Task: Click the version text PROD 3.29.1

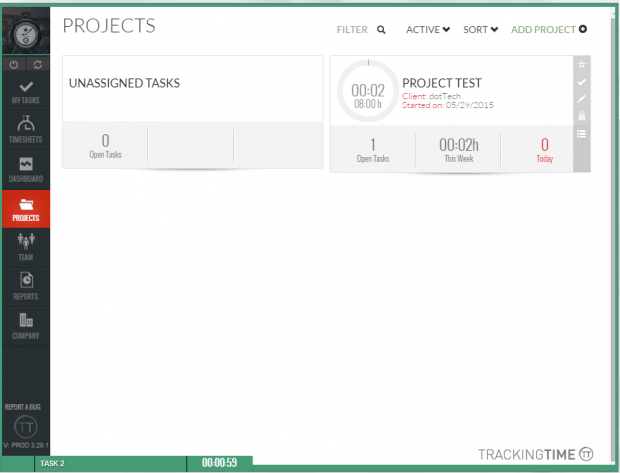Action: coord(26,445)
